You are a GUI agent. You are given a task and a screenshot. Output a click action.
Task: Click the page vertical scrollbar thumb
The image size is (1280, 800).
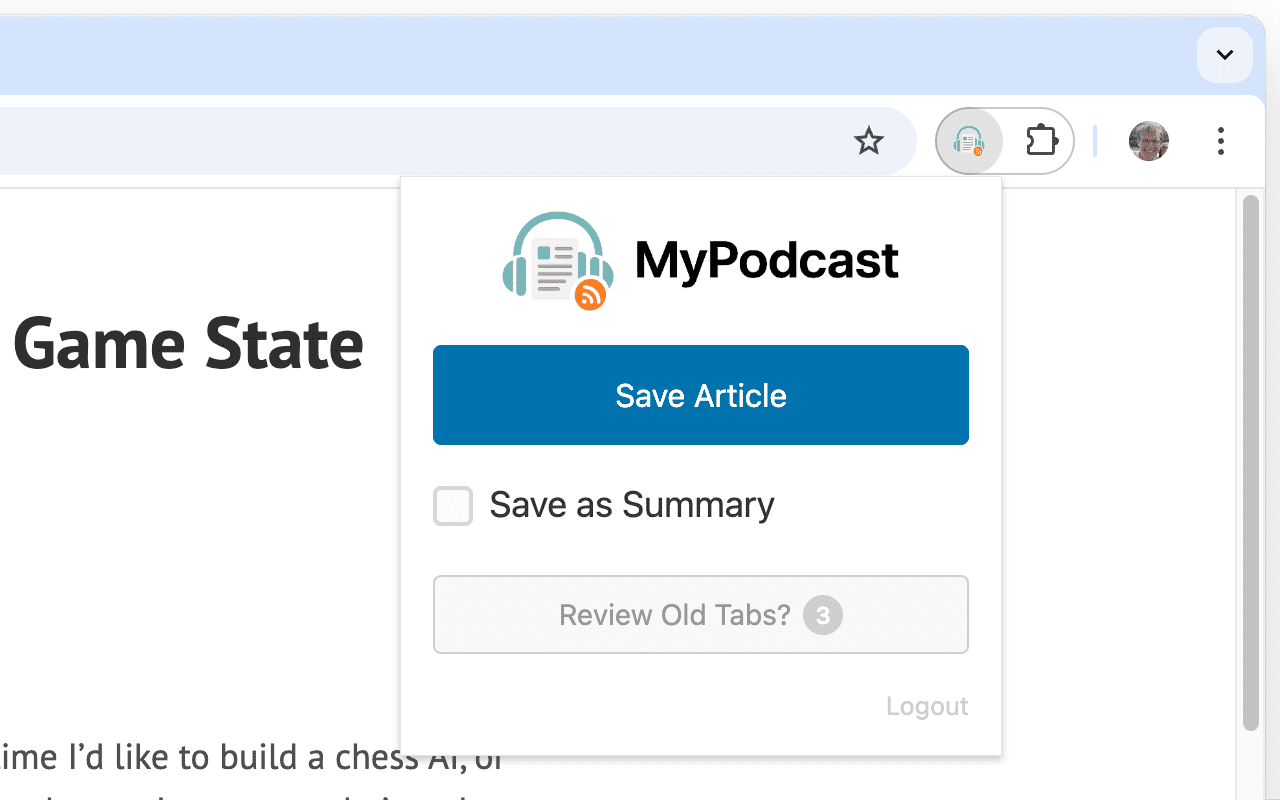(x=1250, y=460)
